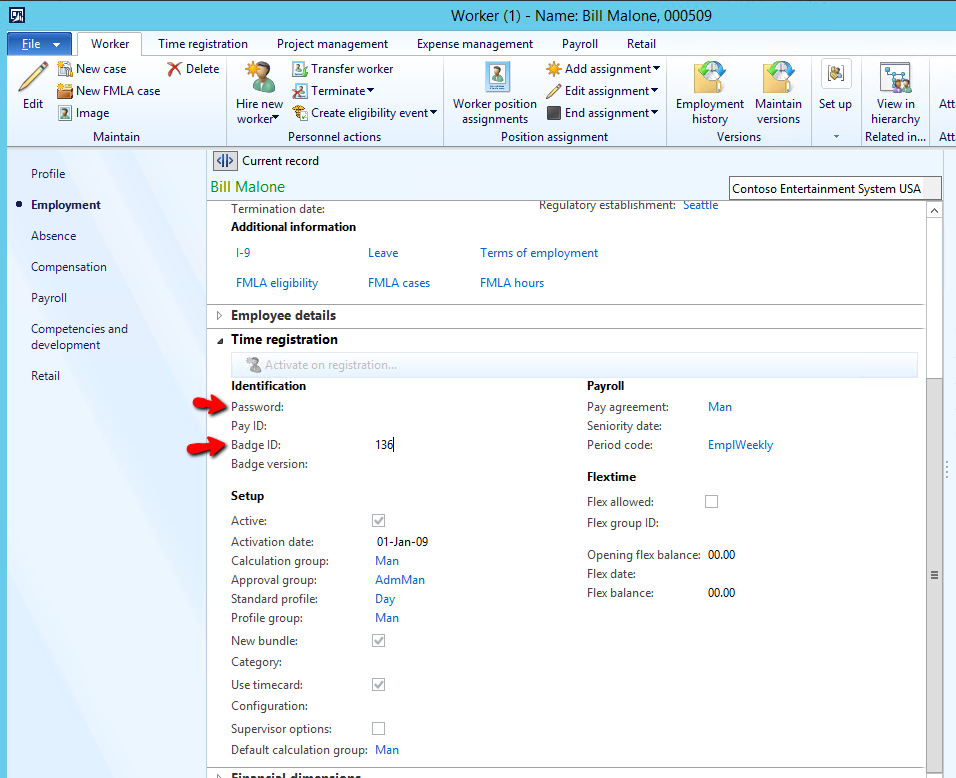The image size is (956, 778).
Task: Switch to the Payroll ribbon tab
Action: coord(579,44)
